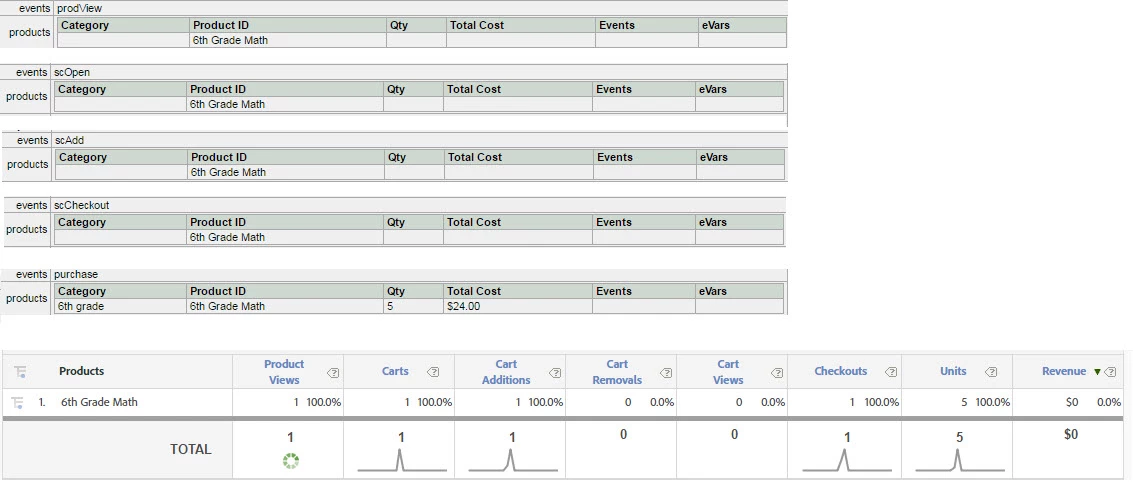
Task: Click the Units total value 5
Action: click(x=959, y=437)
